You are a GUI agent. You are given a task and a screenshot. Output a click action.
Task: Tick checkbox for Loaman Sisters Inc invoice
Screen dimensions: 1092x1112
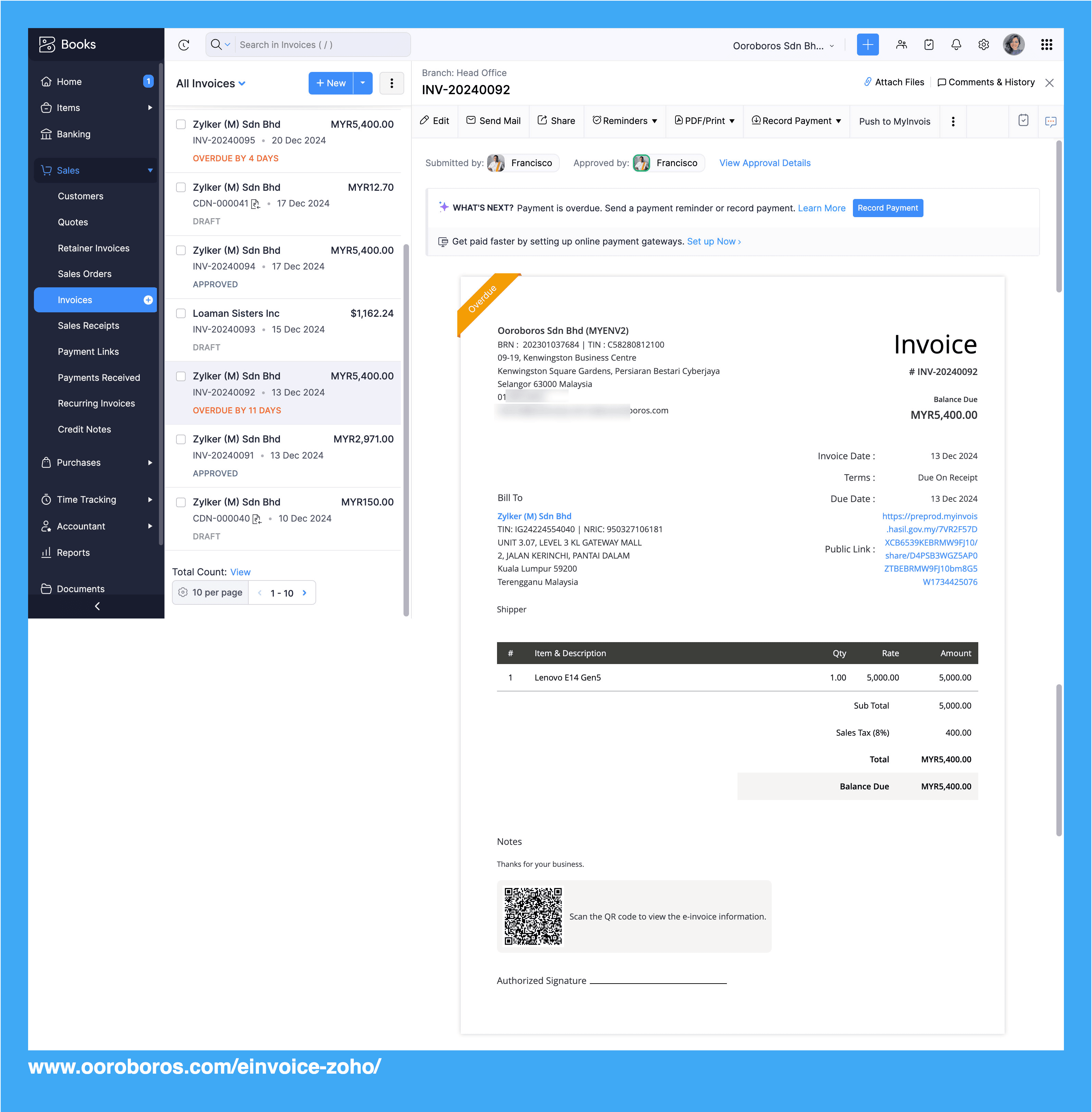181,313
